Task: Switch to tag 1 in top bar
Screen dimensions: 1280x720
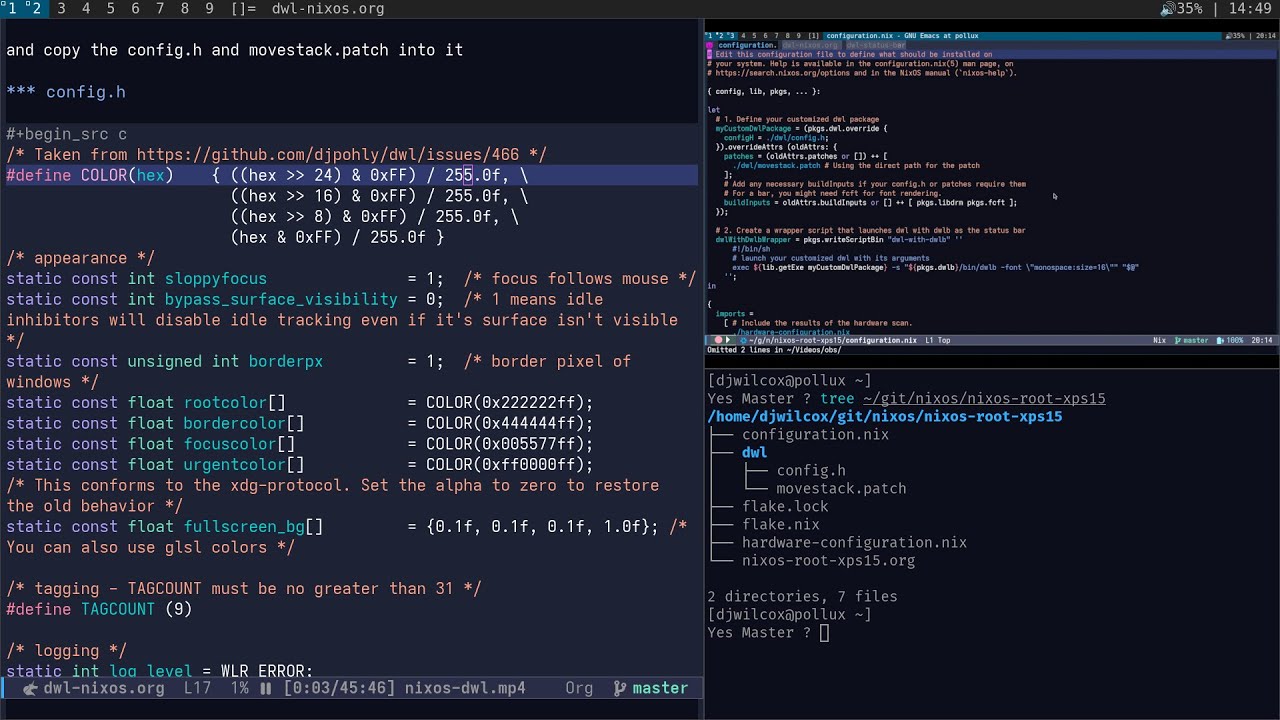Action: [x=11, y=8]
